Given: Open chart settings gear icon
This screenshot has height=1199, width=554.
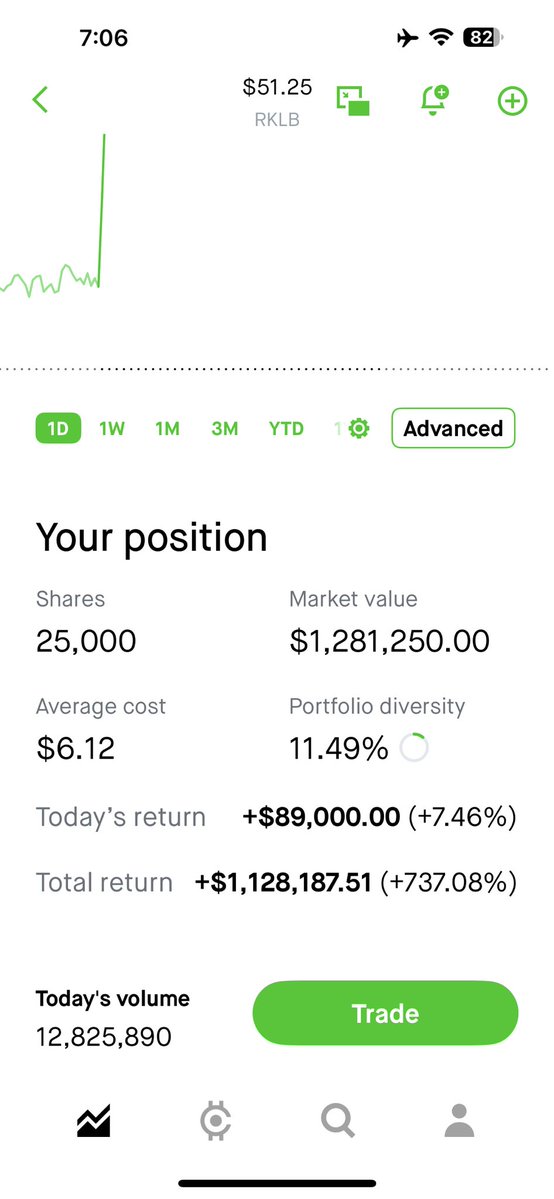Looking at the screenshot, I should click(358, 428).
